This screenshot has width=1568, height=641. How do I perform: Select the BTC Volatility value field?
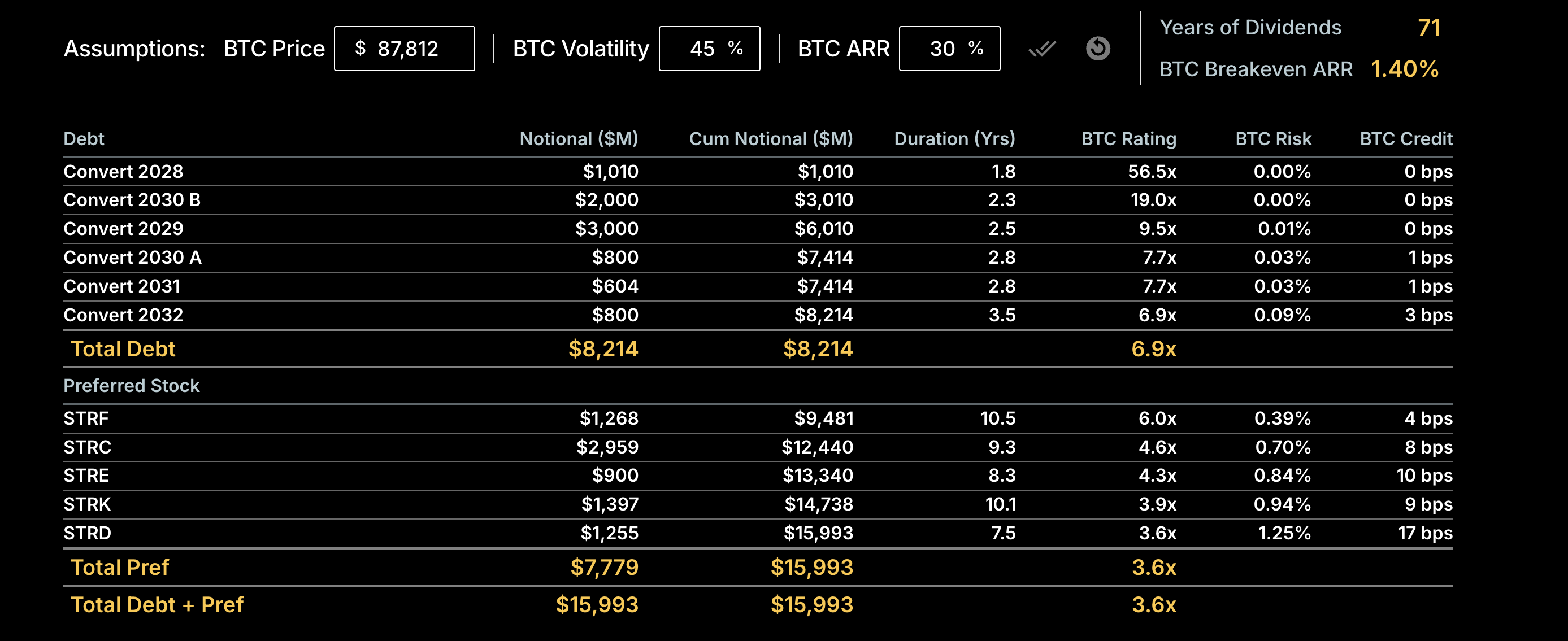(709, 49)
